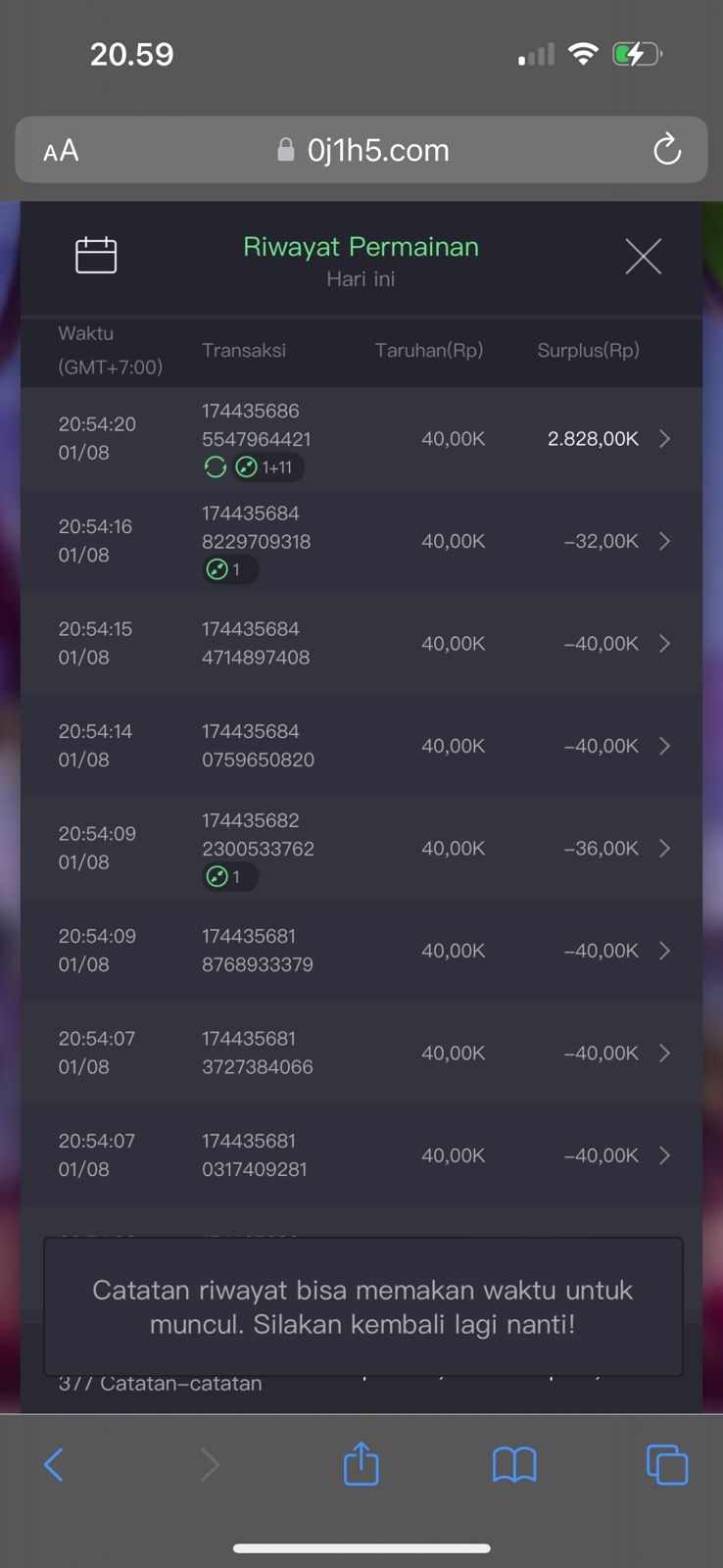Tap the "Hari ini" date label
This screenshot has height=1568, width=723.
point(361,279)
